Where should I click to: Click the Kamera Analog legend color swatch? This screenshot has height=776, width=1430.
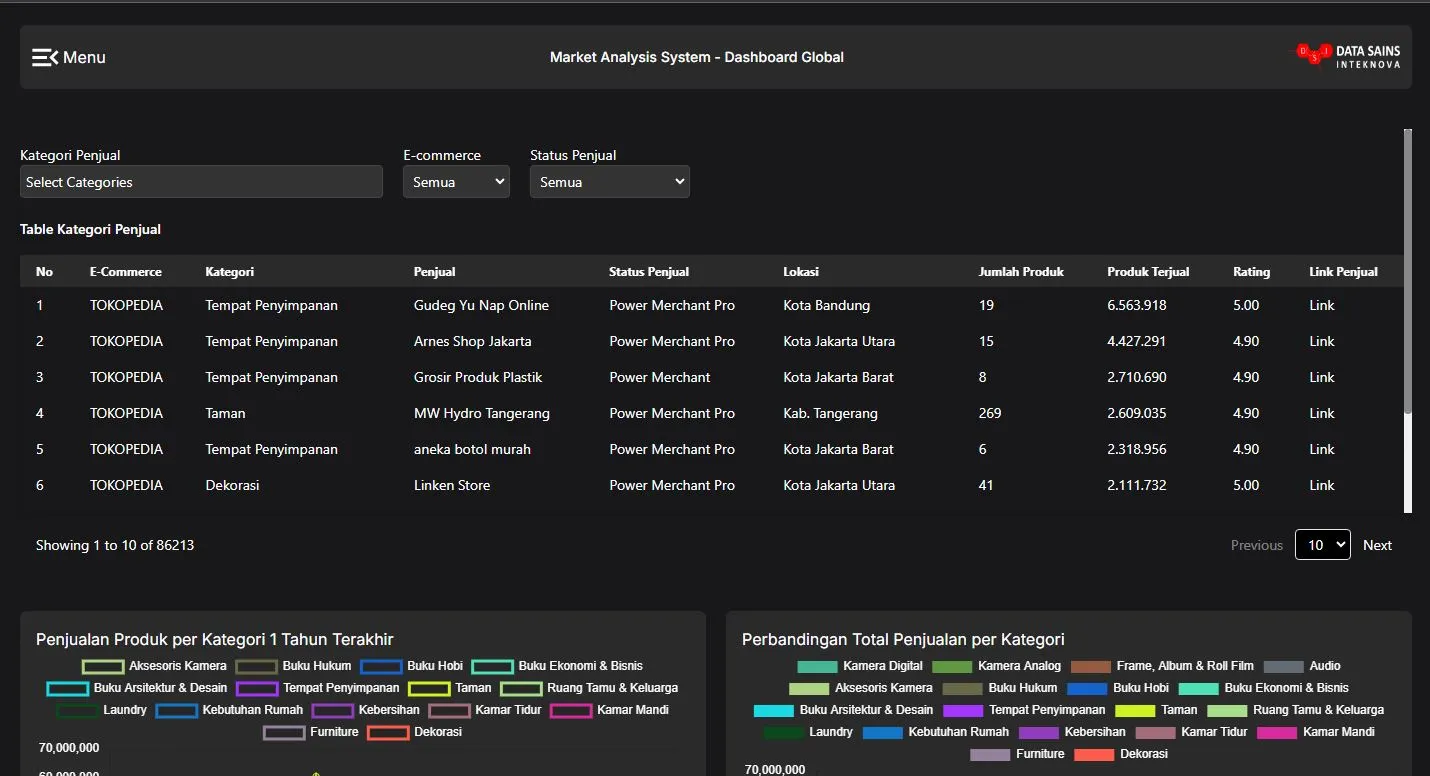point(952,666)
